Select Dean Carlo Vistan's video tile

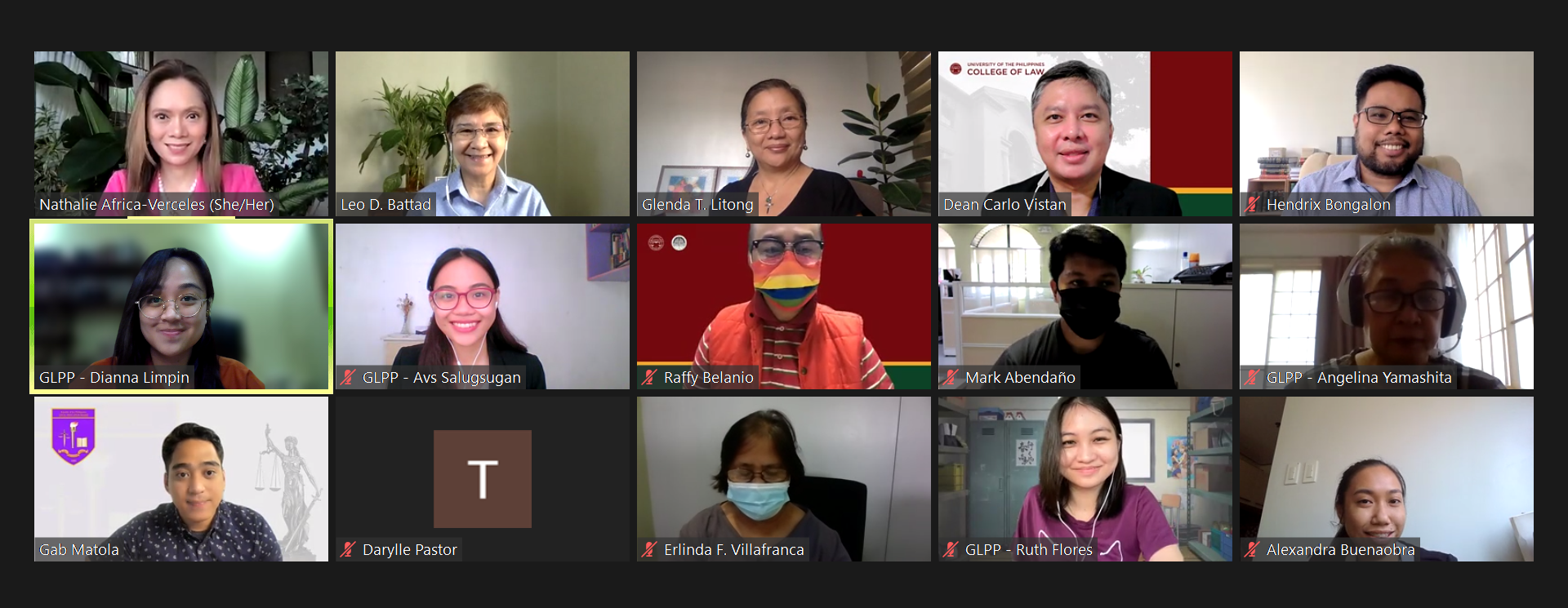tap(1085, 134)
